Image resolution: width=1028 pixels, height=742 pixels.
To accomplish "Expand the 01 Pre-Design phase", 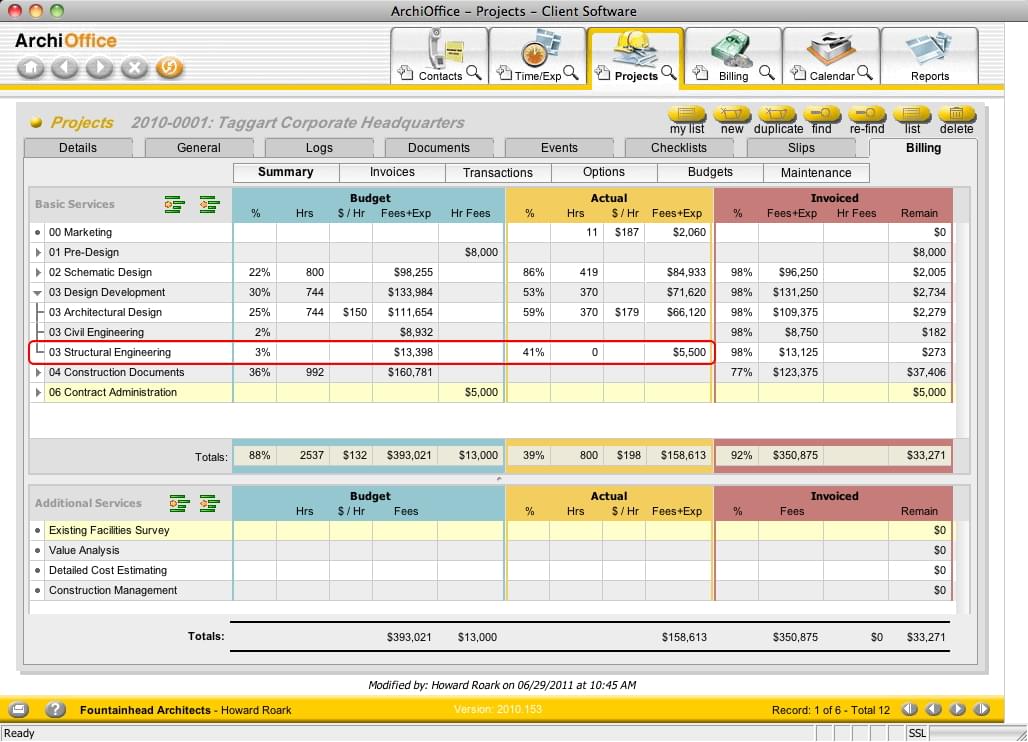I will pos(38,252).
